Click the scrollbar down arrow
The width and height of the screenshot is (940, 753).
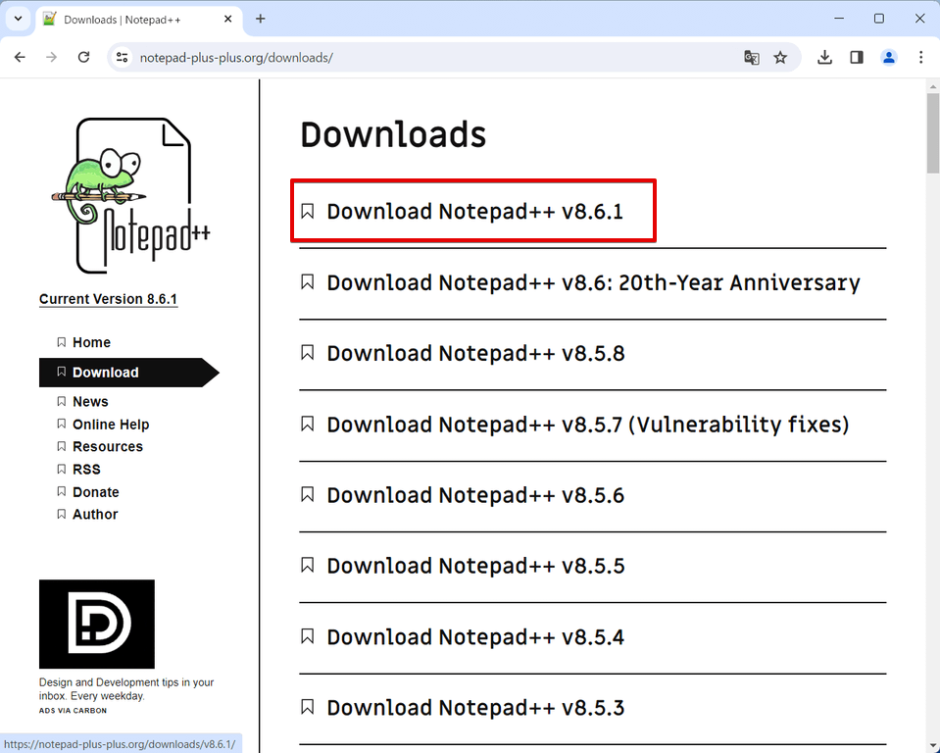[x=933, y=746]
